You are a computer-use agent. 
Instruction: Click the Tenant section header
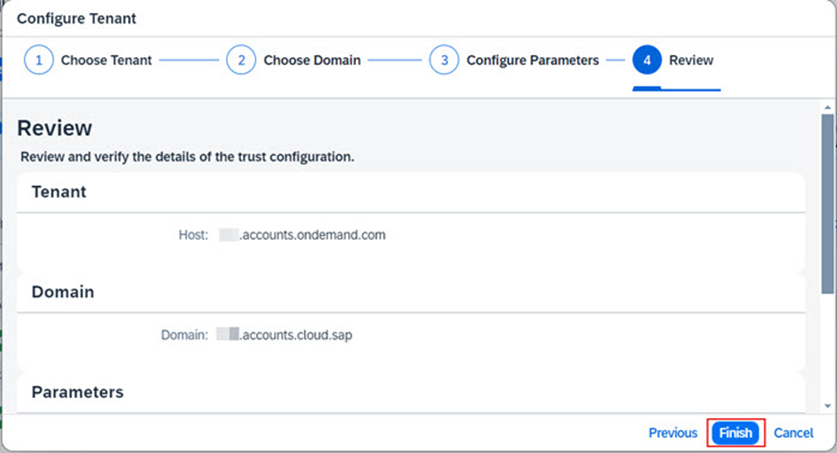[x=59, y=192]
